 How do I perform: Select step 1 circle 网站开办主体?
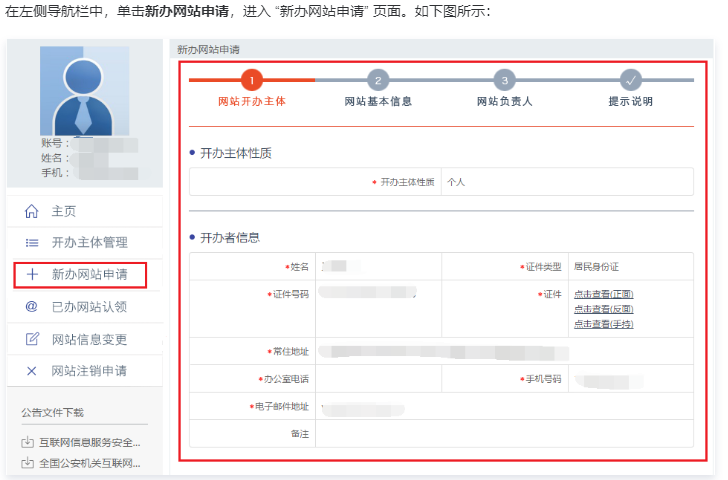pyautogui.click(x=252, y=80)
